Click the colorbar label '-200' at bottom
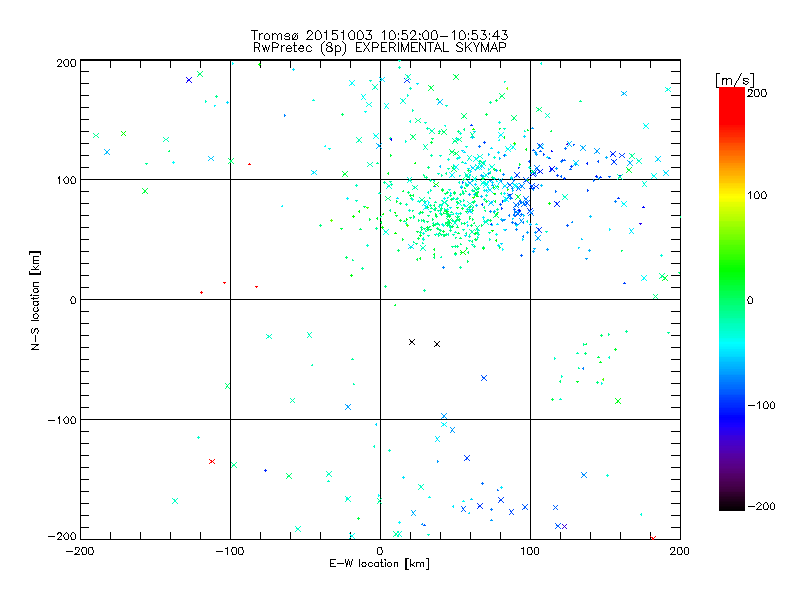Image resolution: width=800 pixels, height=600 pixels. click(761, 506)
